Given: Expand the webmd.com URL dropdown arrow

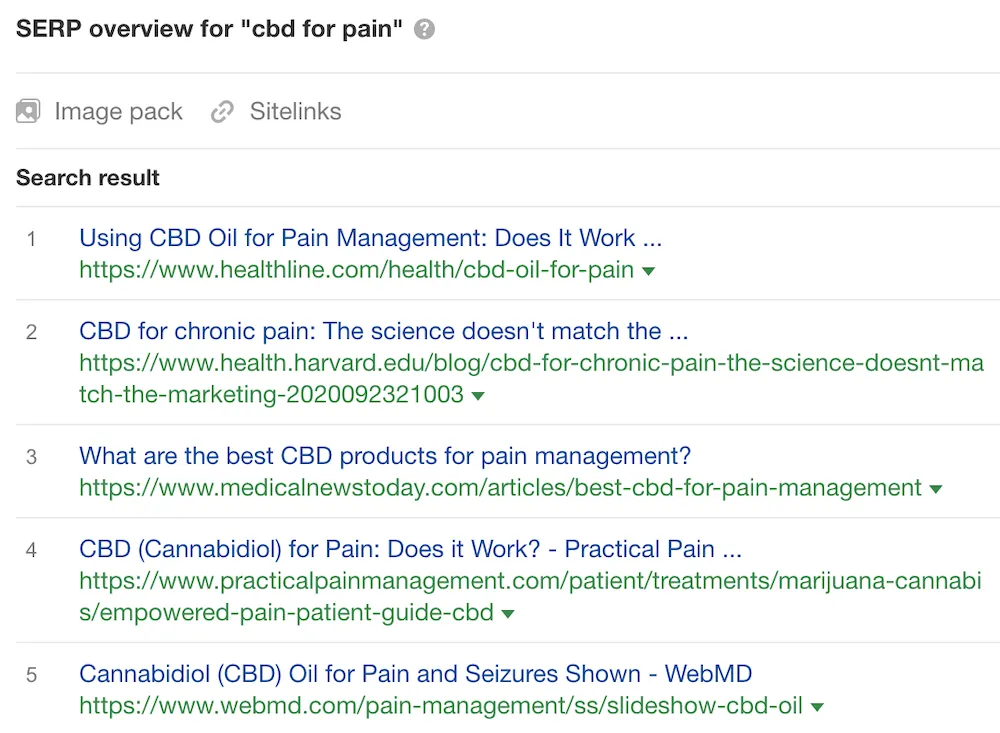Looking at the screenshot, I should pyautogui.click(x=817, y=707).
